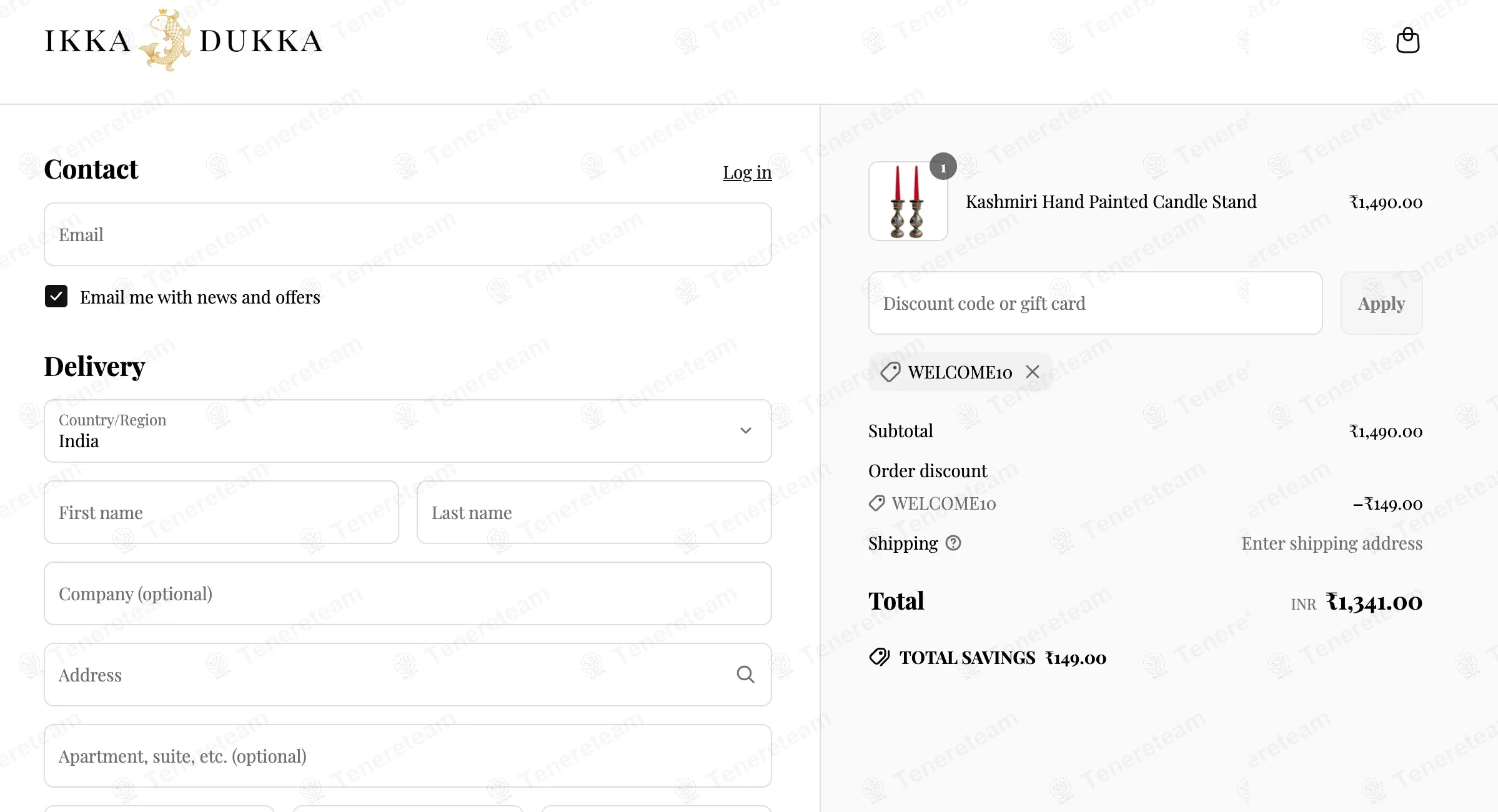Click the Log in link
The height and width of the screenshot is (812, 1498).
pyautogui.click(x=747, y=172)
